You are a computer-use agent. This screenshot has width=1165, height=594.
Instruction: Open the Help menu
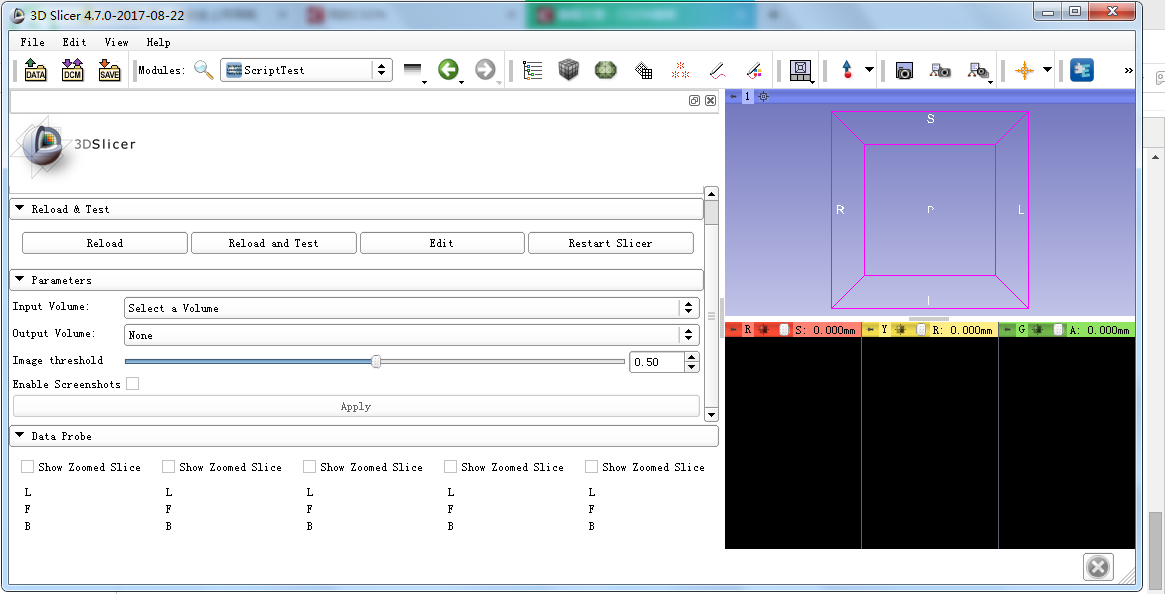point(158,42)
